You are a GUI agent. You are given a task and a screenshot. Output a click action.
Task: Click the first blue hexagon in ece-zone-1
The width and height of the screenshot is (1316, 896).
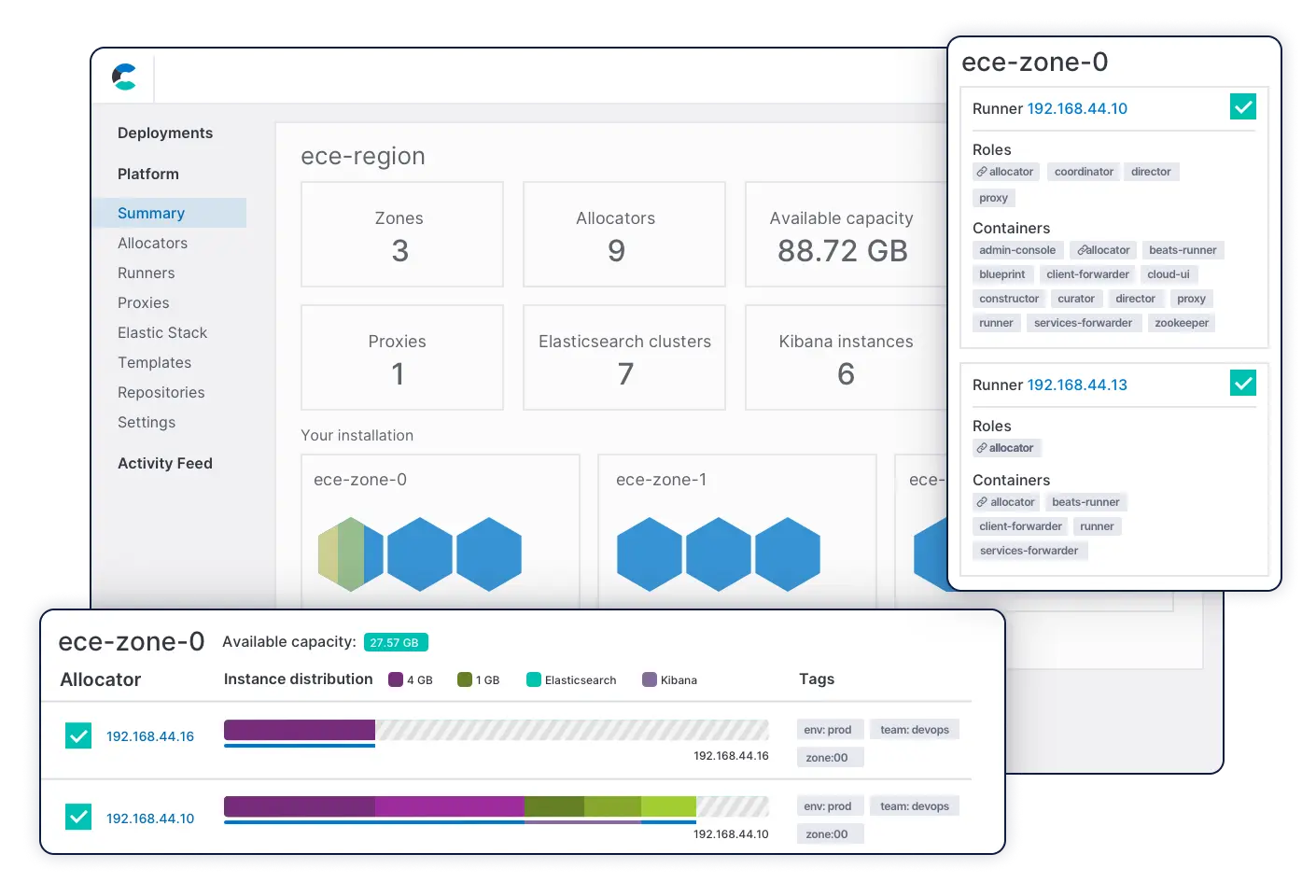[649, 554]
